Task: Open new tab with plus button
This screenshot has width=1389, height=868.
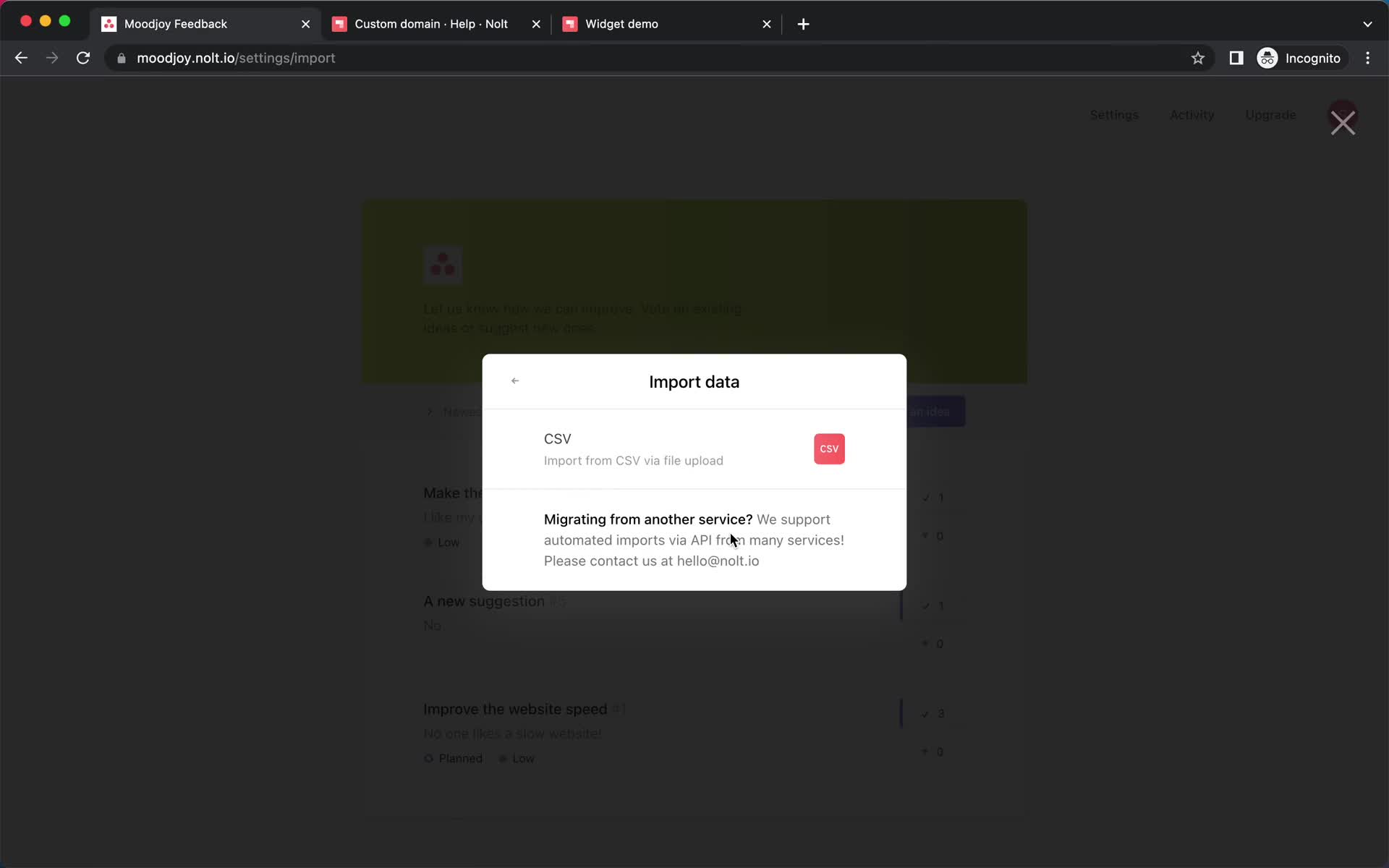Action: tap(803, 24)
